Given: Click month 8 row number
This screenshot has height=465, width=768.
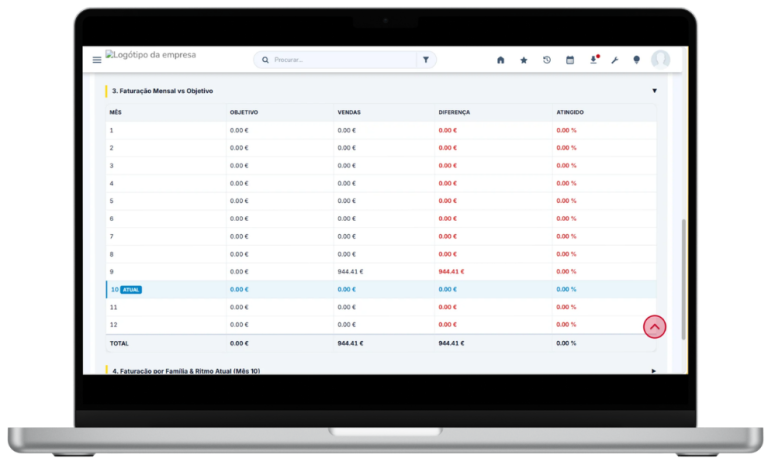Looking at the screenshot, I should (112, 254).
